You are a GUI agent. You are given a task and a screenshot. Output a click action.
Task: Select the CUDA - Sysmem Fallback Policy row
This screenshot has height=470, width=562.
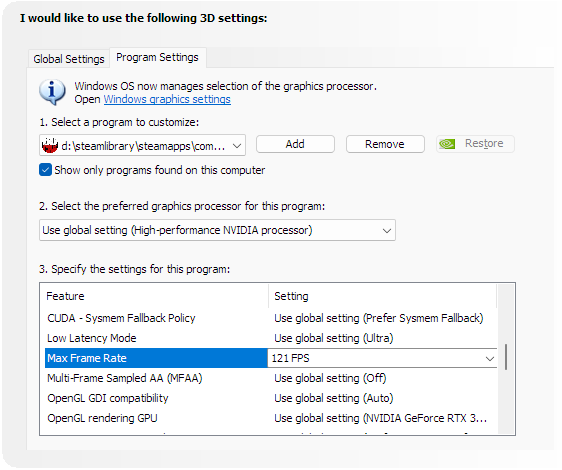[271, 318]
